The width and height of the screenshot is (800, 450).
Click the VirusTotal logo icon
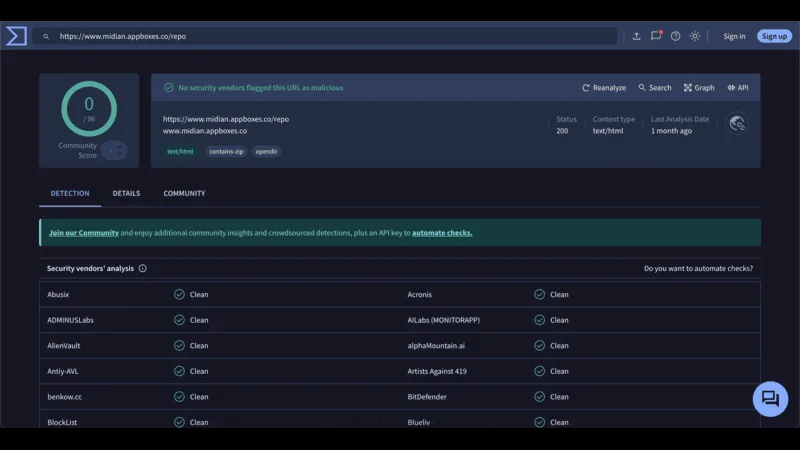tap(16, 36)
